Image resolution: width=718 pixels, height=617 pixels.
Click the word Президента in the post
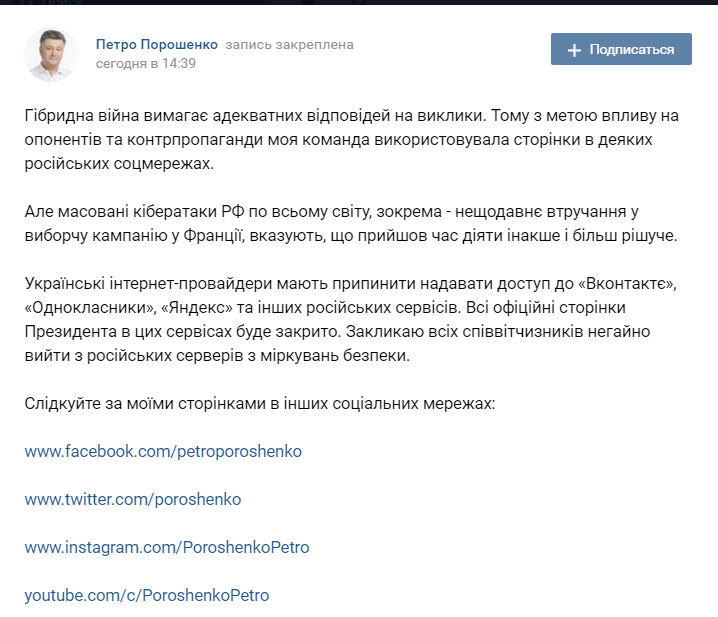pyautogui.click(x=71, y=332)
